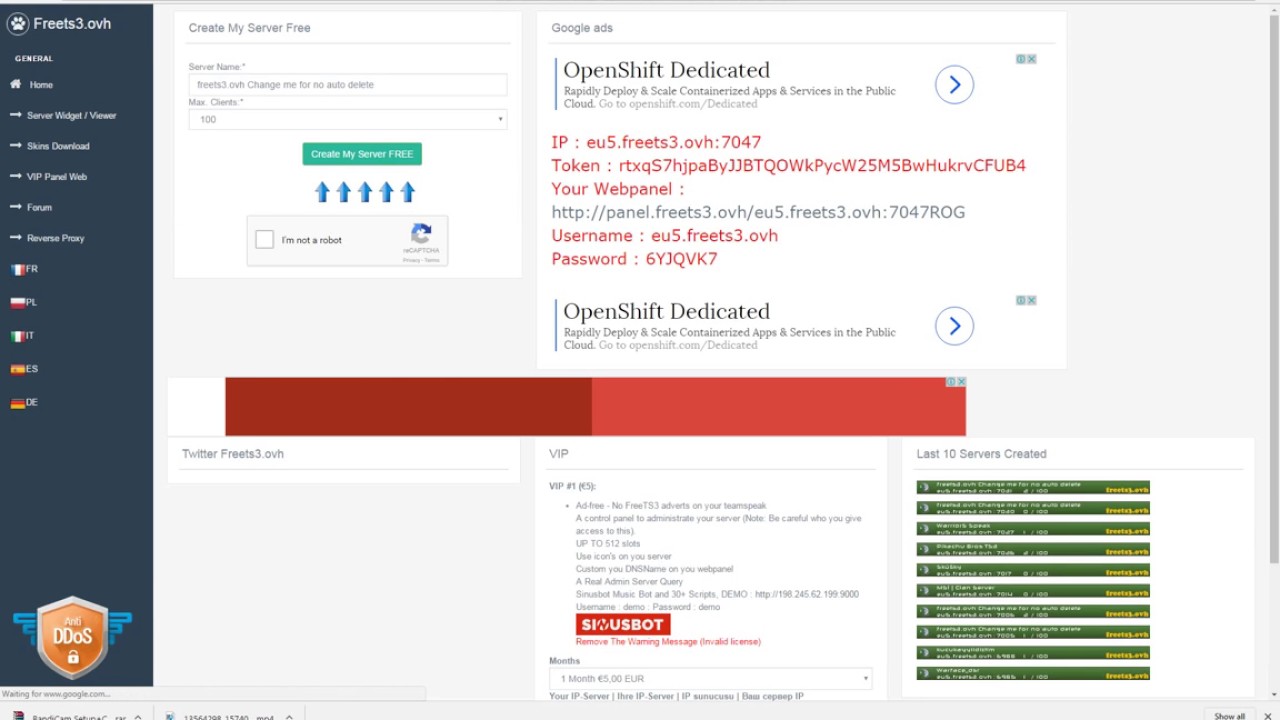Open Forum in sidebar
Image resolution: width=1280 pixels, height=720 pixels.
[x=39, y=208]
